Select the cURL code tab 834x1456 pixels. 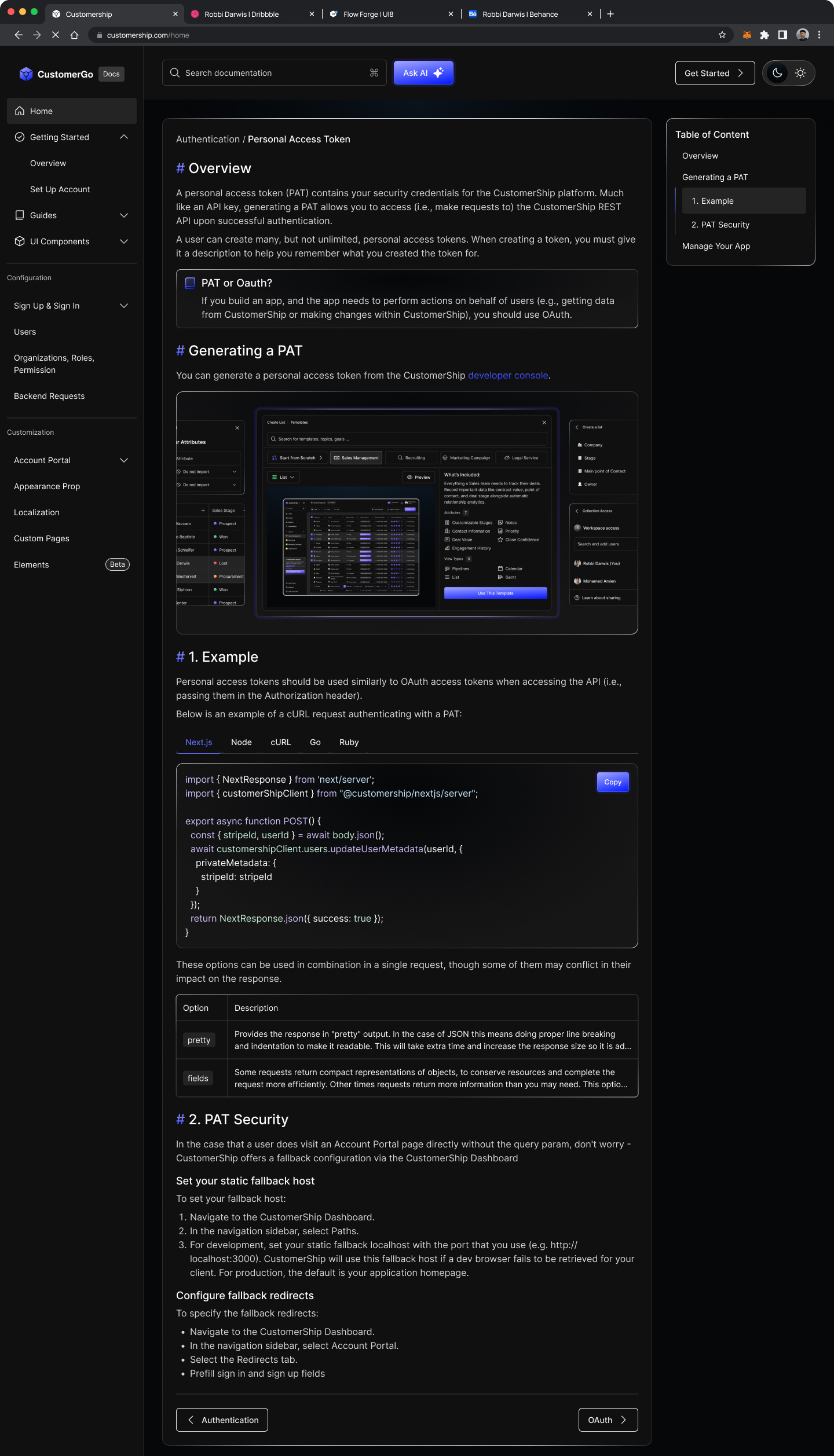280,742
